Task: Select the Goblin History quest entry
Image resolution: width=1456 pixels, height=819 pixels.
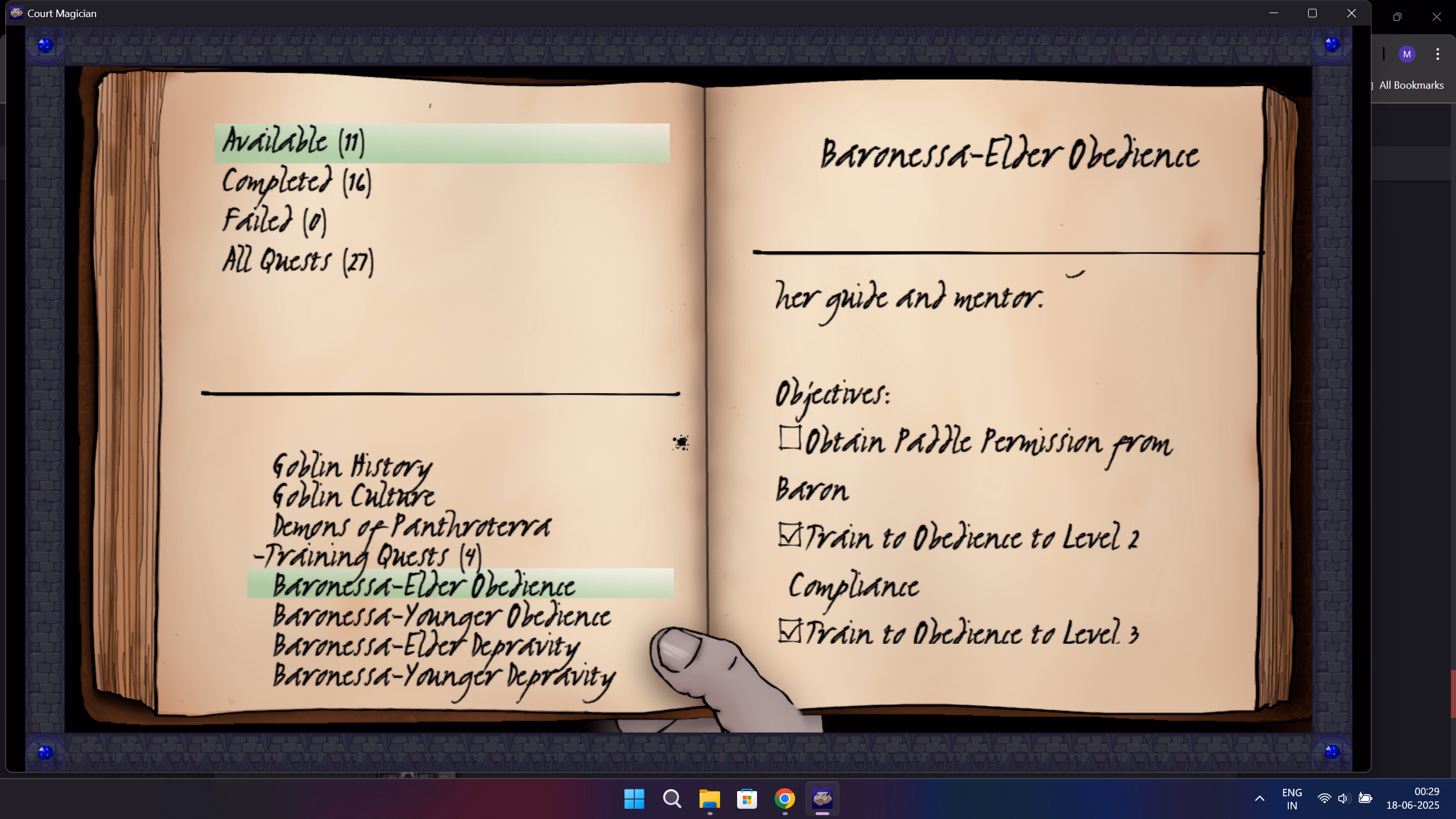Action: [351, 467]
